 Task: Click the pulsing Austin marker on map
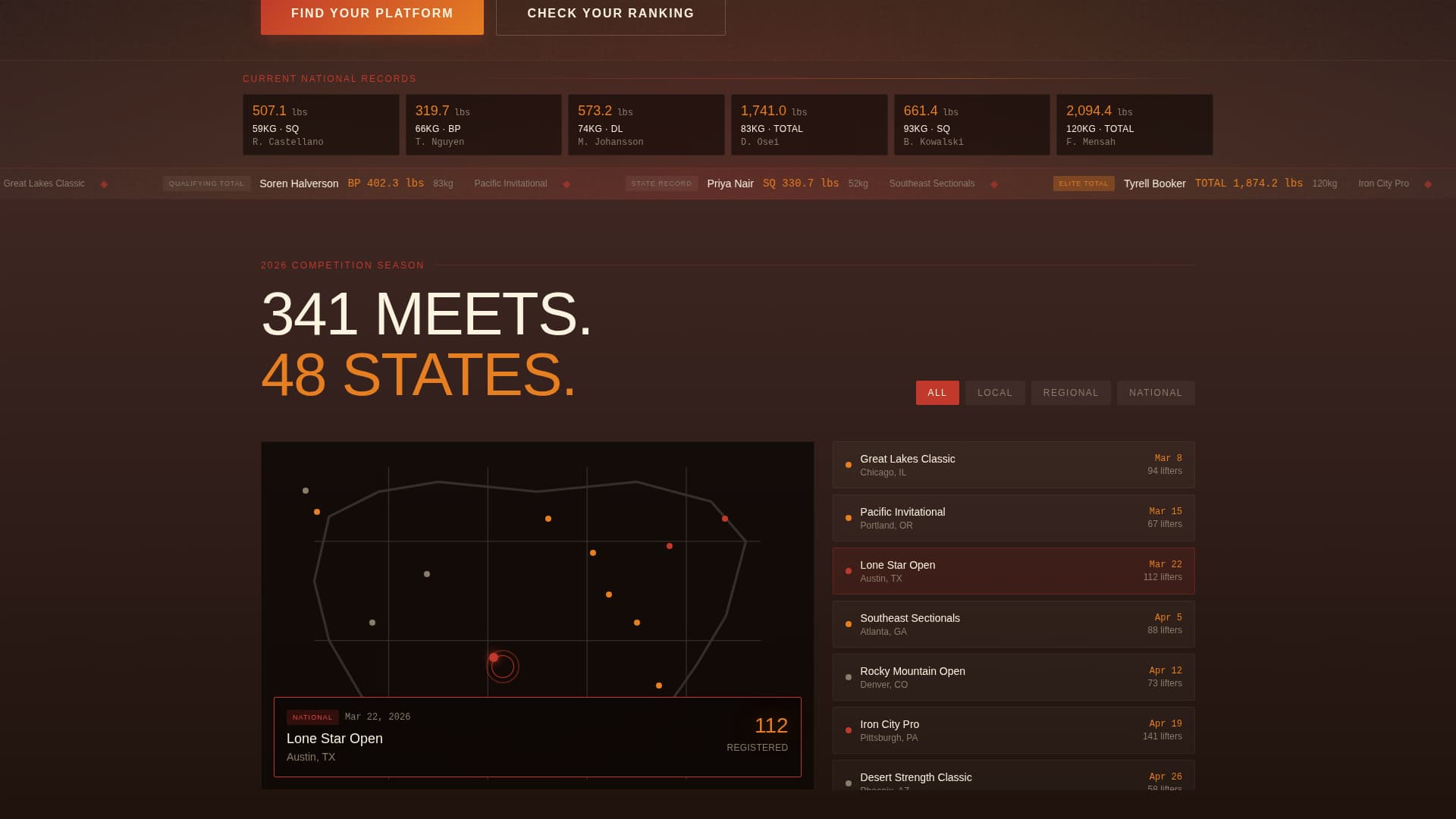[494, 657]
